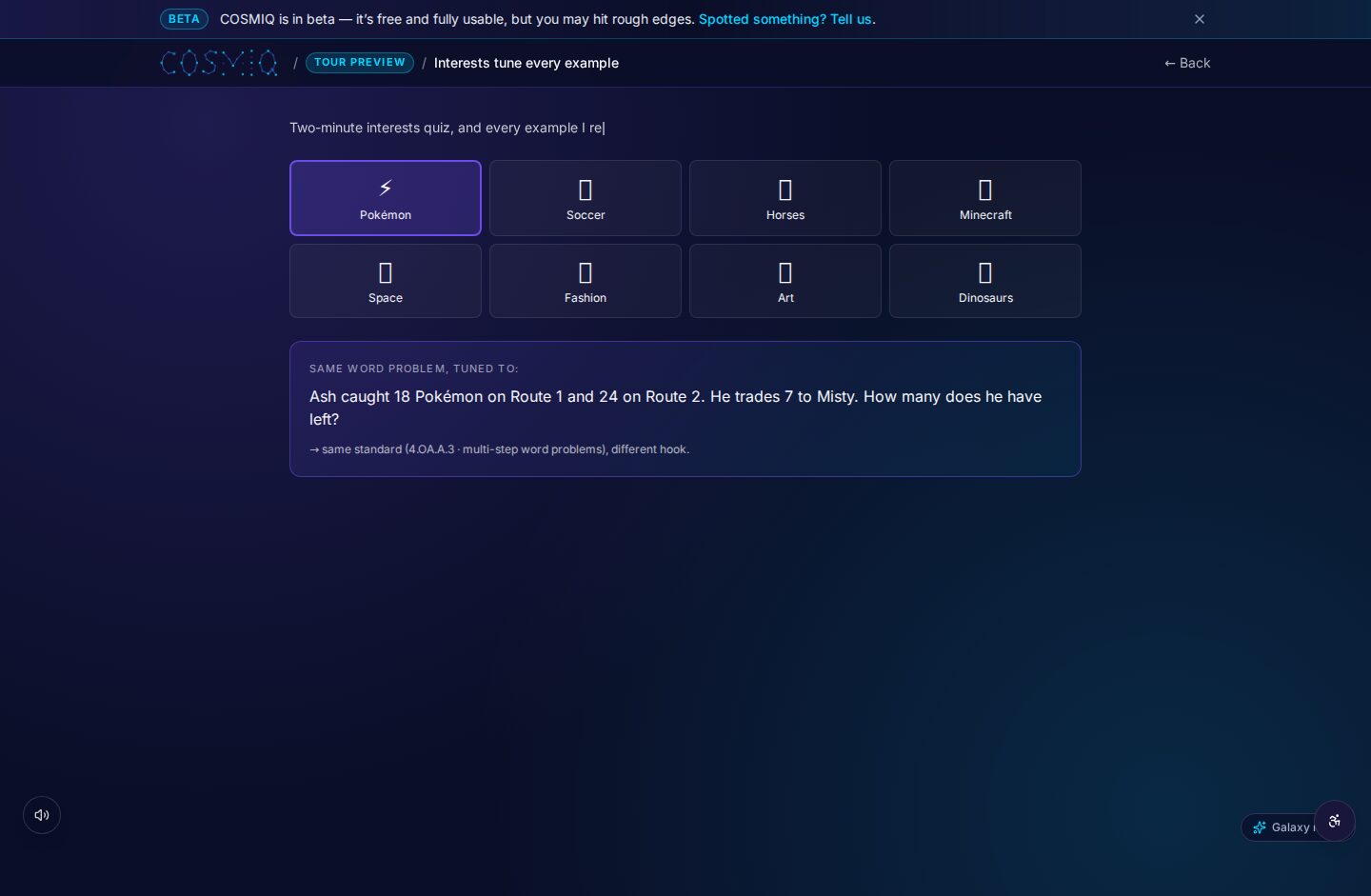
Task: Go back using the Back link
Action: [1187, 63]
